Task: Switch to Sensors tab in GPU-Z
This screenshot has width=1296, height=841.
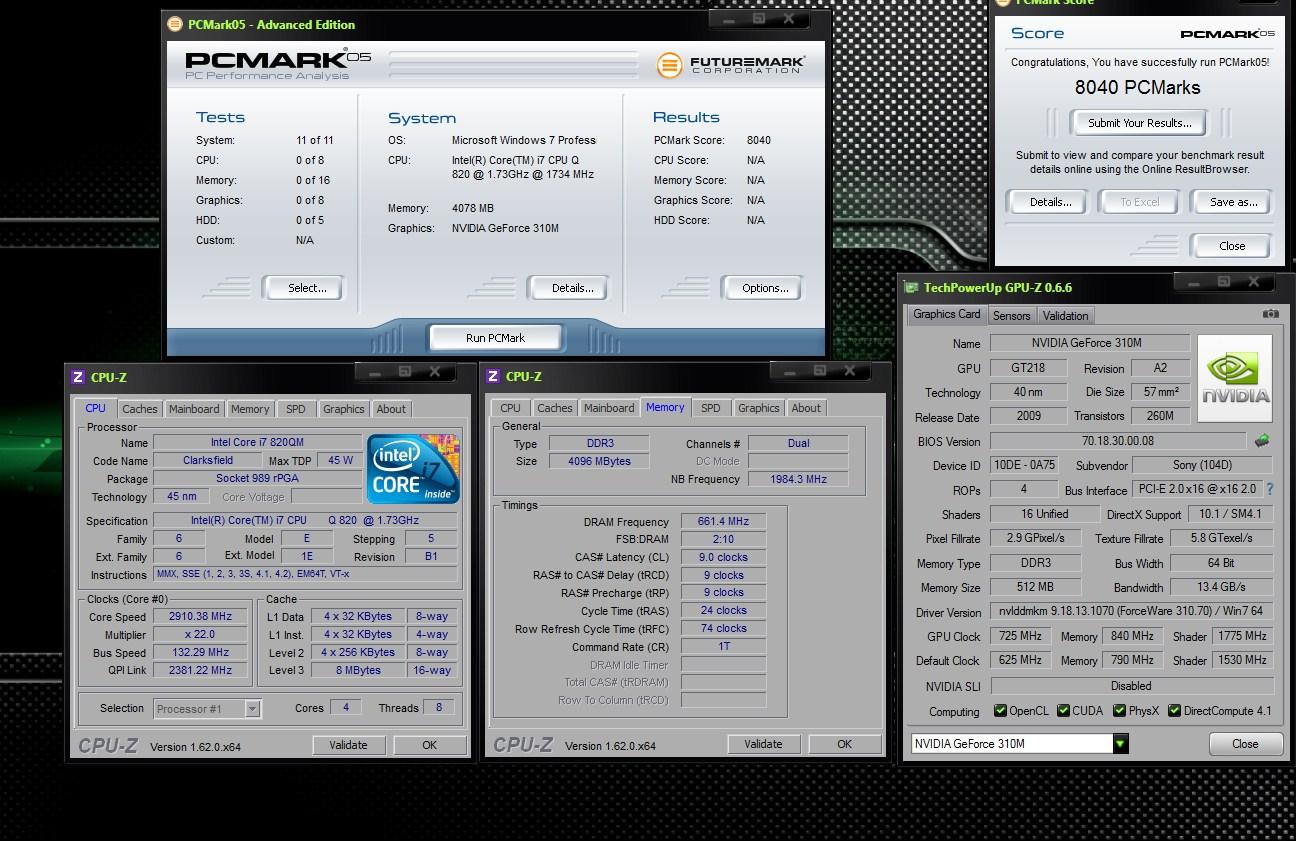Action: (1011, 315)
